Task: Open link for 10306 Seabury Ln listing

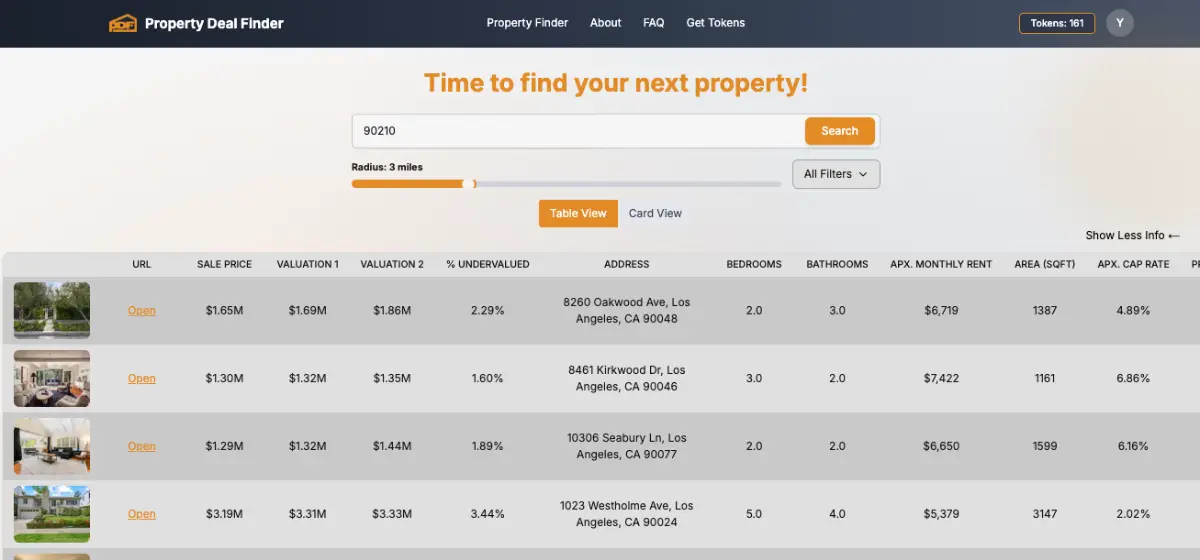Action: click(142, 447)
